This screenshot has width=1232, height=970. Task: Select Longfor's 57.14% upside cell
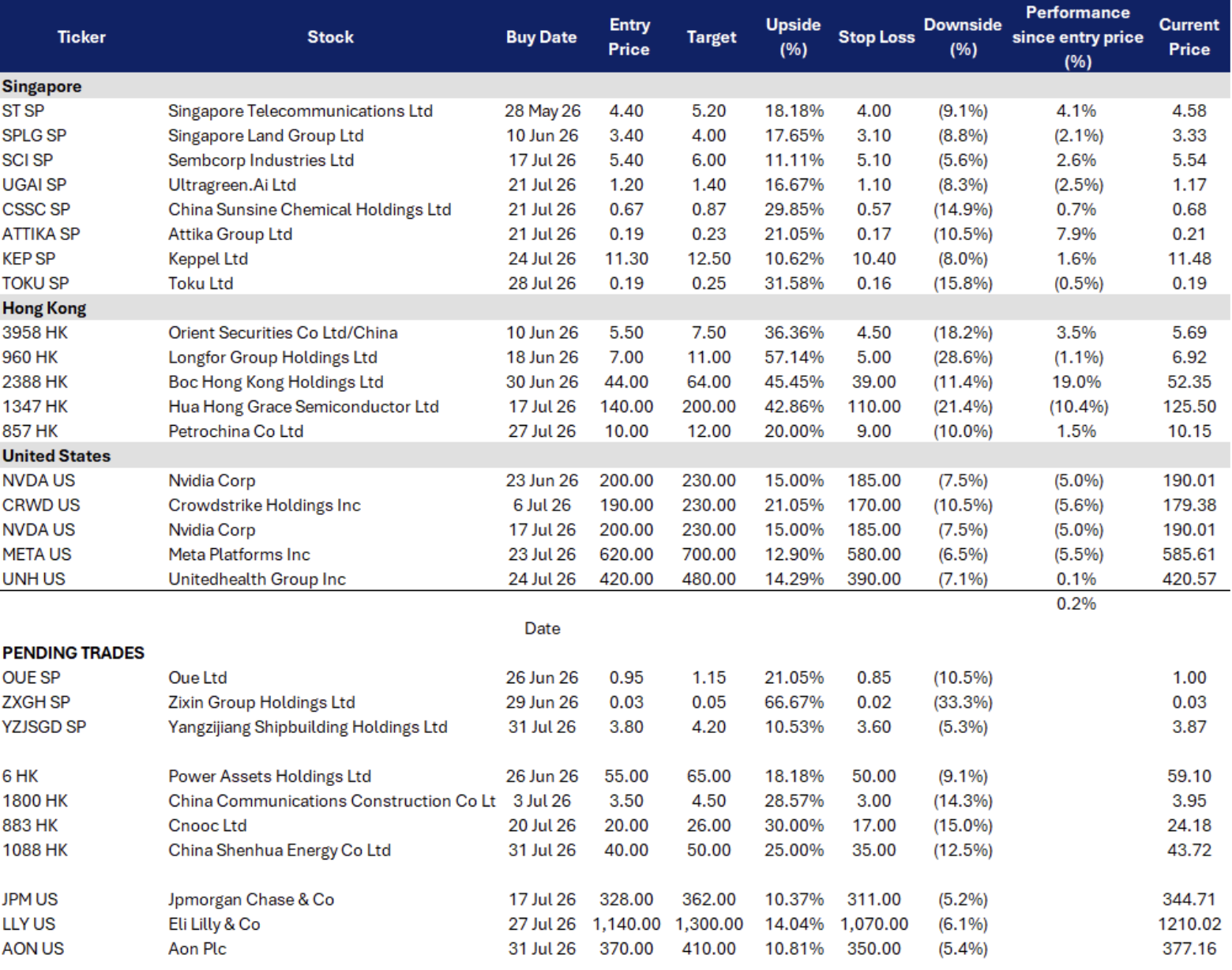[794, 357]
